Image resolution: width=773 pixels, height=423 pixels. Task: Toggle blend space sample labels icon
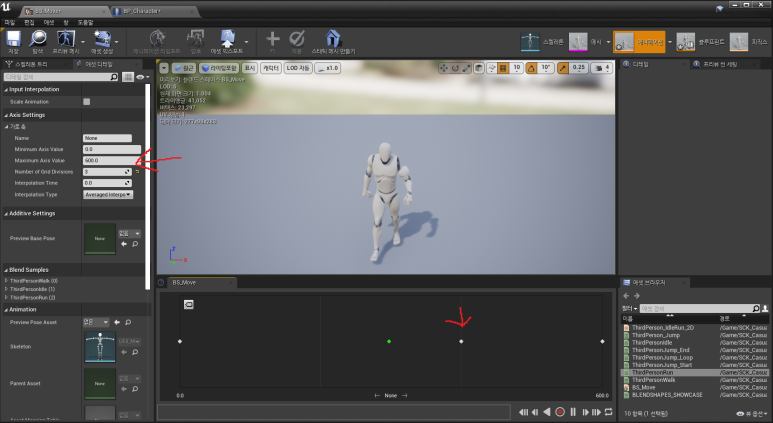[x=188, y=305]
